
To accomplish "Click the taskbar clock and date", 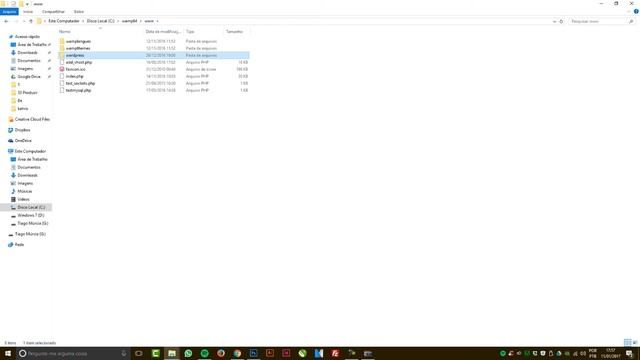I will [x=611, y=353].
